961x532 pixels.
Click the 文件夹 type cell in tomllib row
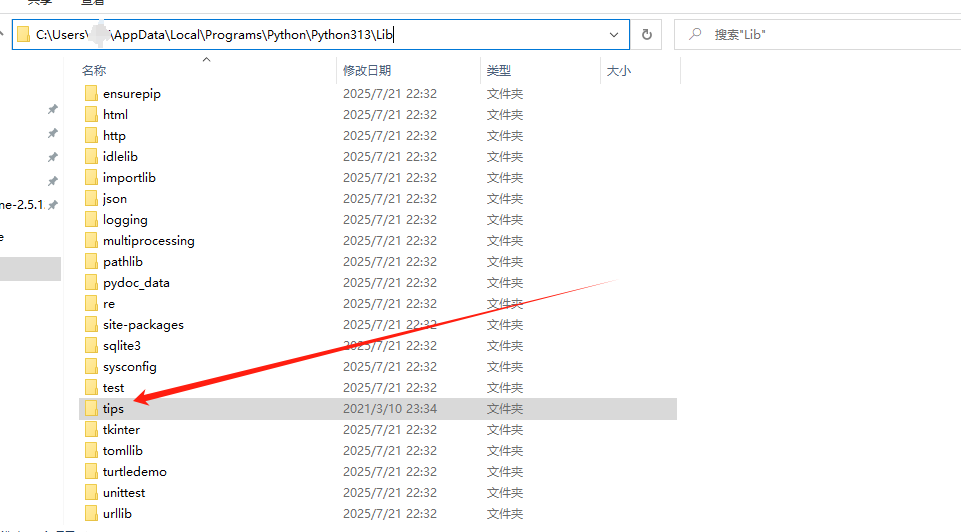point(504,450)
